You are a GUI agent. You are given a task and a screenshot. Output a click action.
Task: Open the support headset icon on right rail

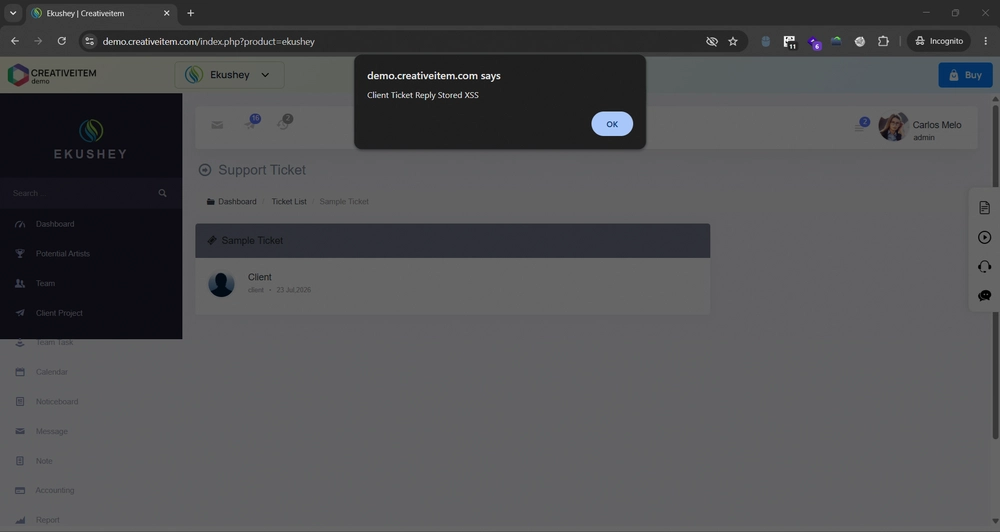click(984, 266)
